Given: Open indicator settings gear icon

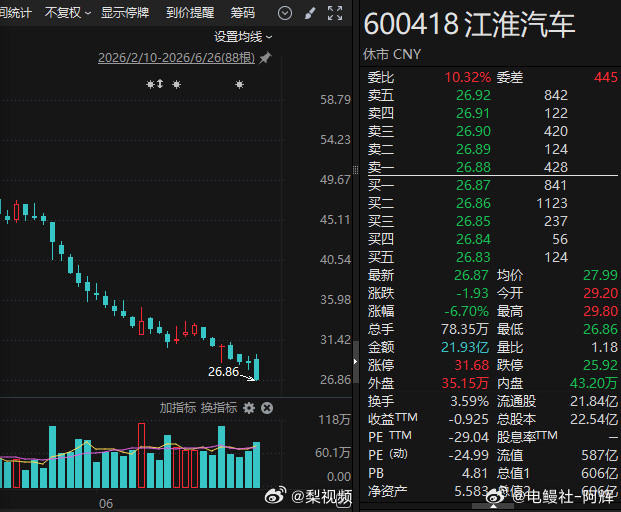Looking at the screenshot, I should 249,408.
